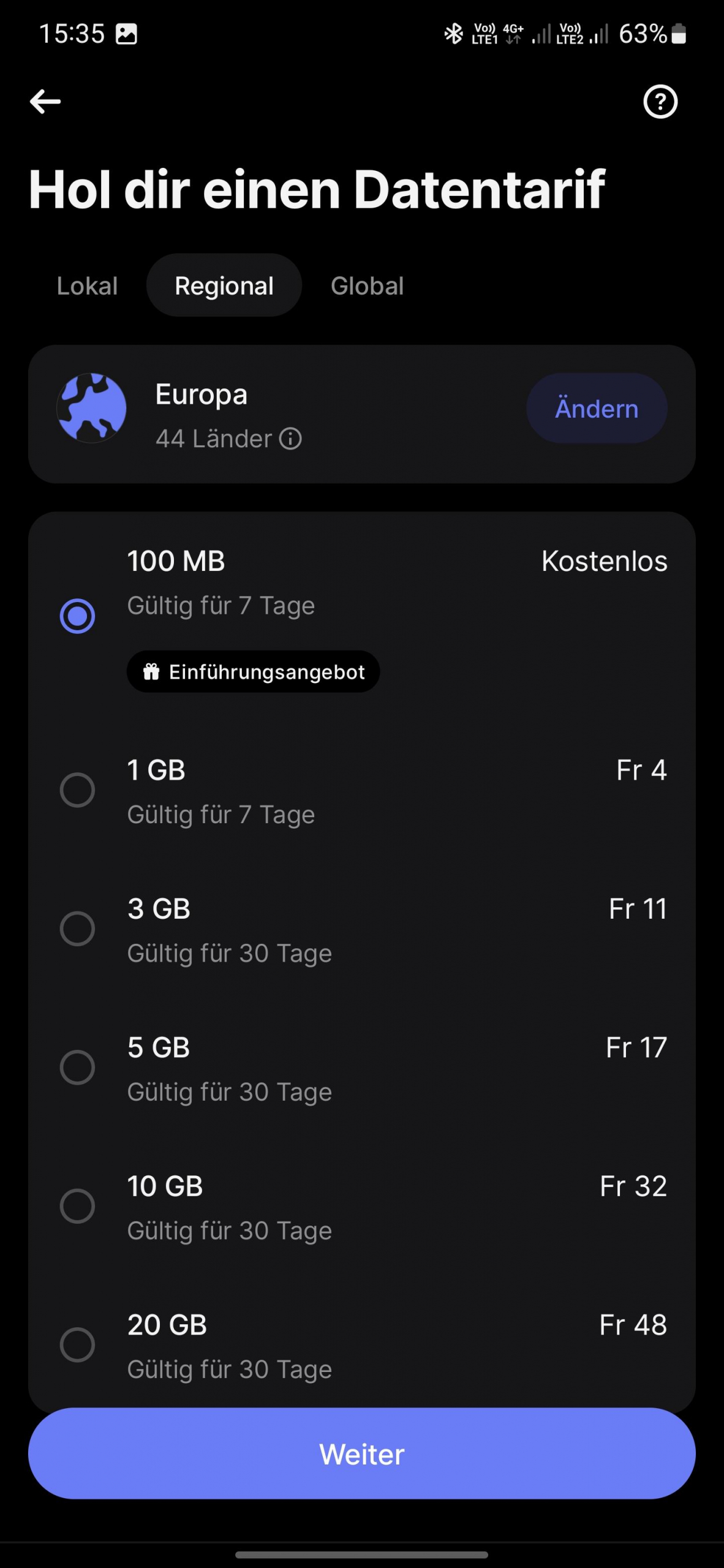
Task: Pick the 10 GB plan radio button
Action: 77,1206
